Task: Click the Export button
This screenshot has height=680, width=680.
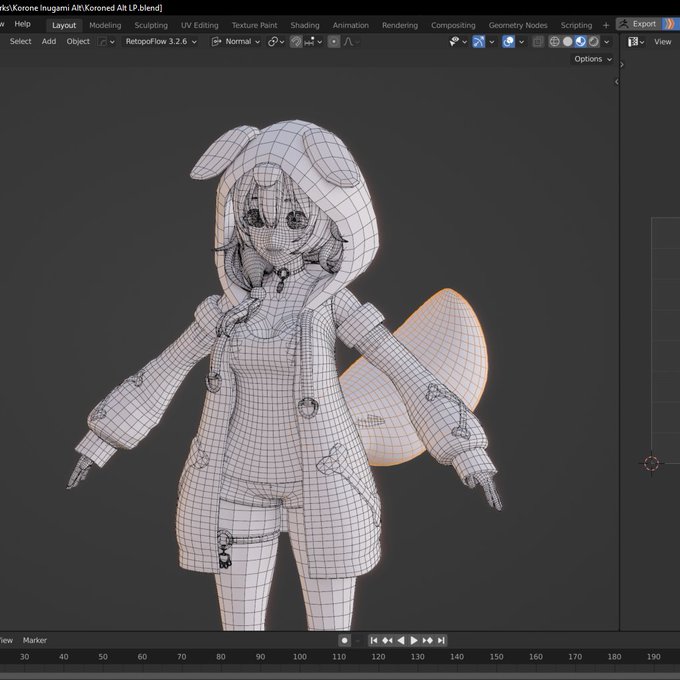Action: [x=638, y=24]
